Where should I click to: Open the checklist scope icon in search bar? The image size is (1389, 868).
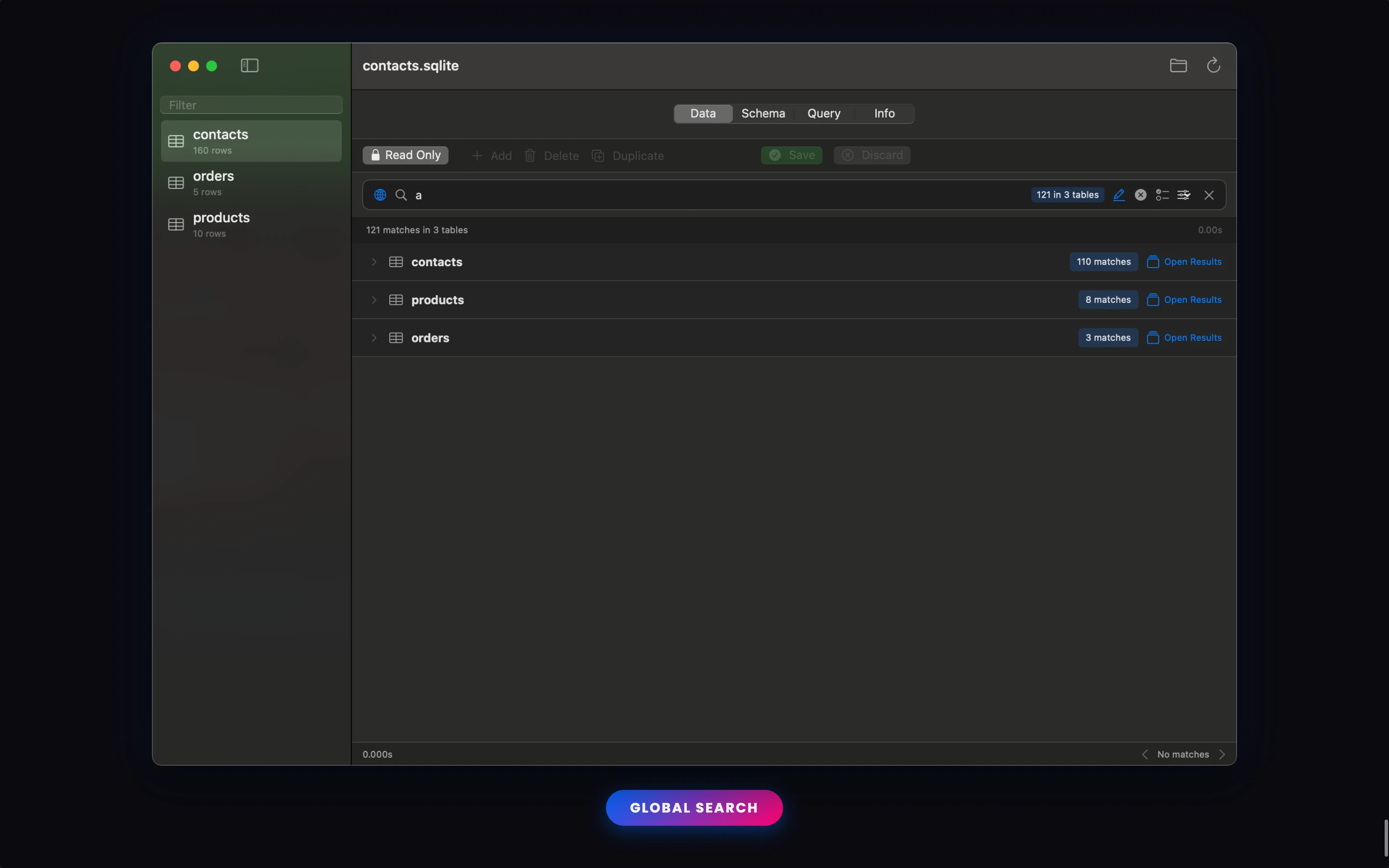[1162, 195]
